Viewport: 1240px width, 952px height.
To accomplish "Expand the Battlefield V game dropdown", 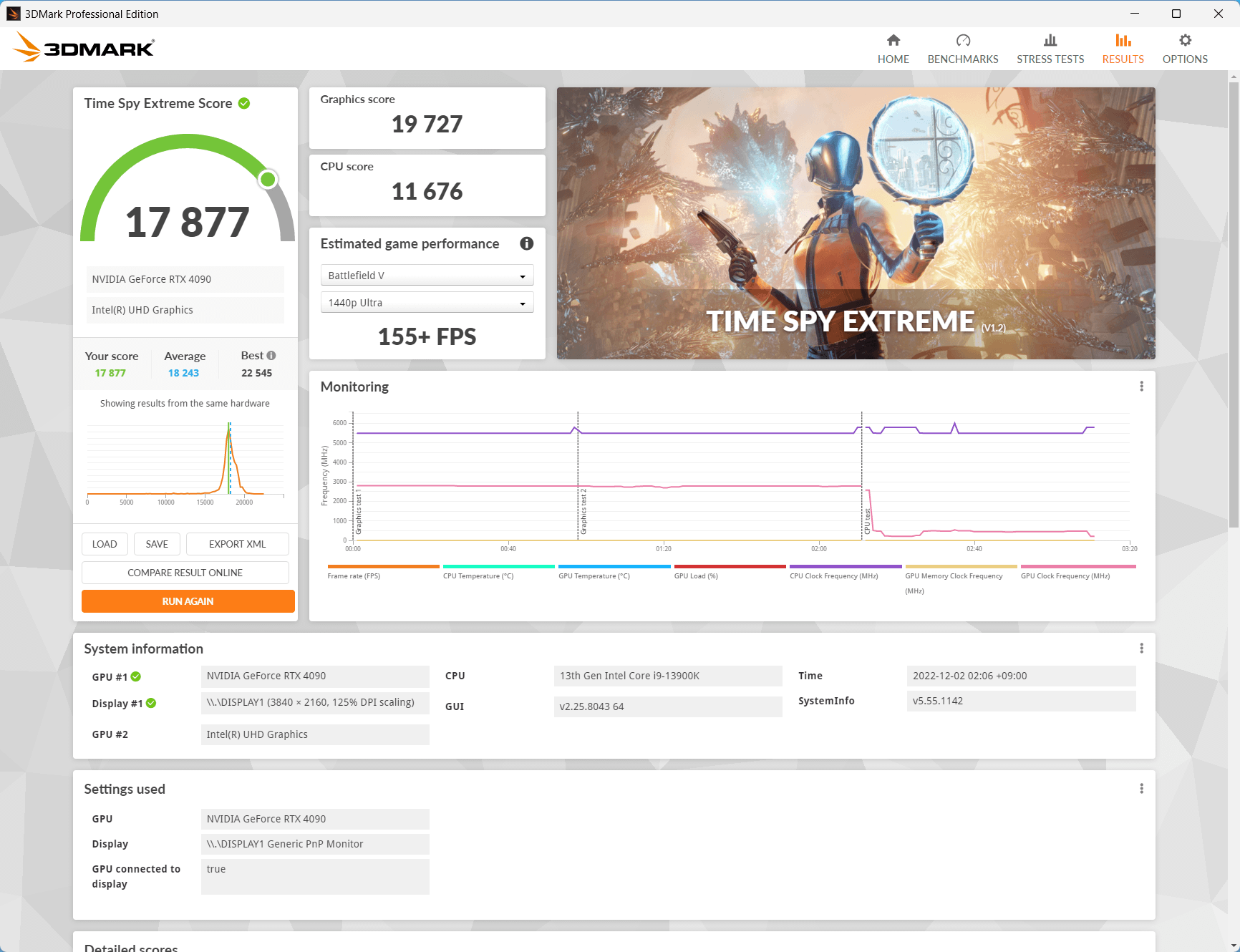I will click(427, 276).
